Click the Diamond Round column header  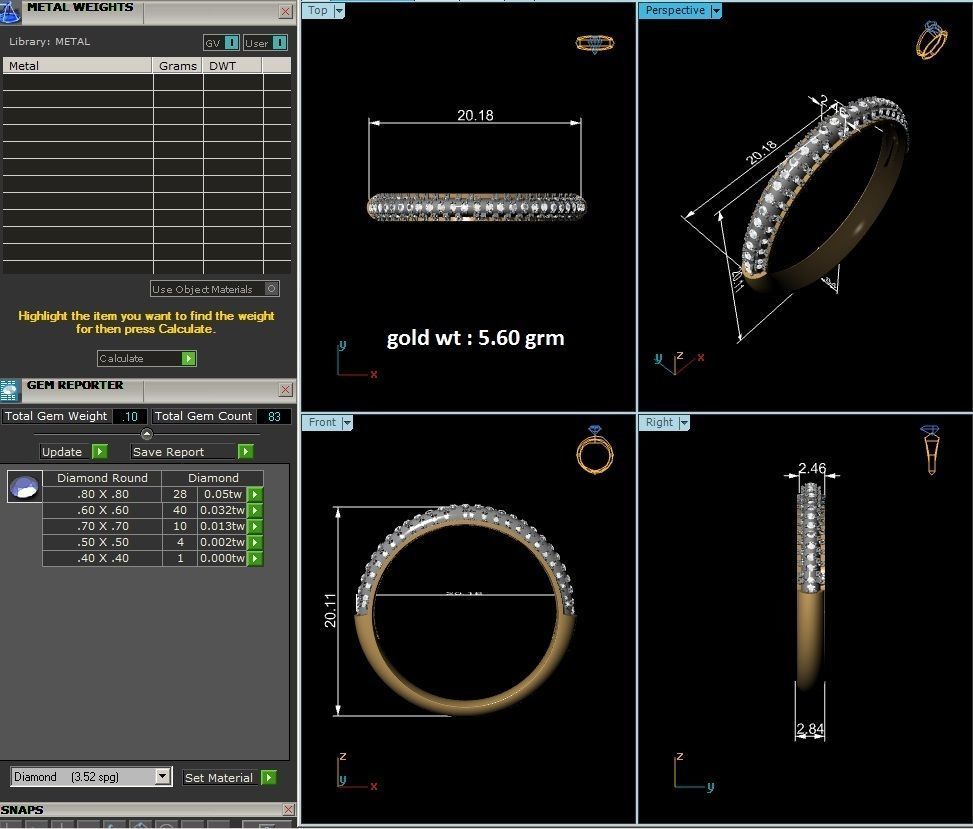pyautogui.click(x=102, y=478)
